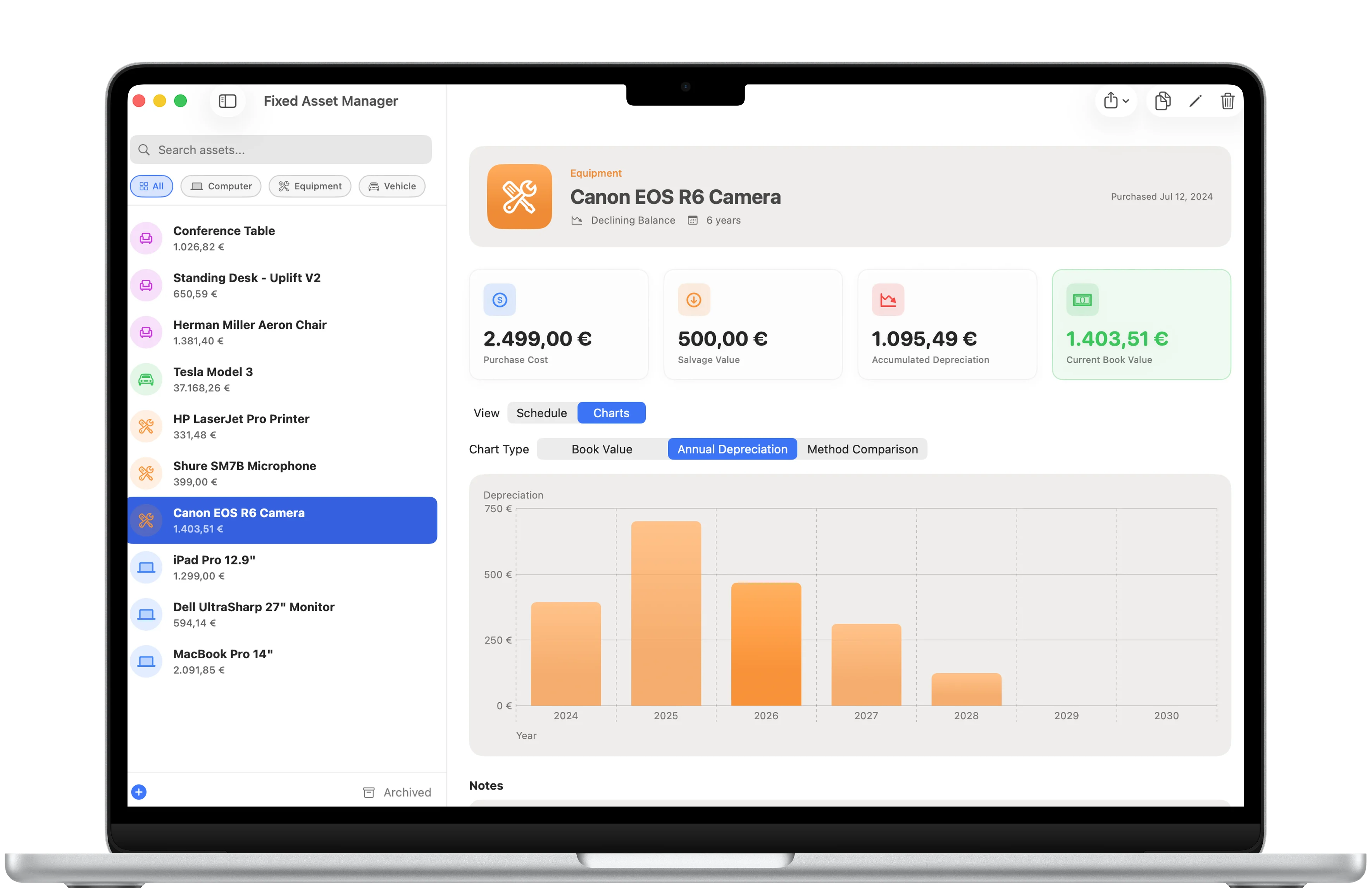This screenshot has height=891, width=1372.
Task: Click the Dell UltraSharp 27" Monitor icon
Action: tap(147, 615)
